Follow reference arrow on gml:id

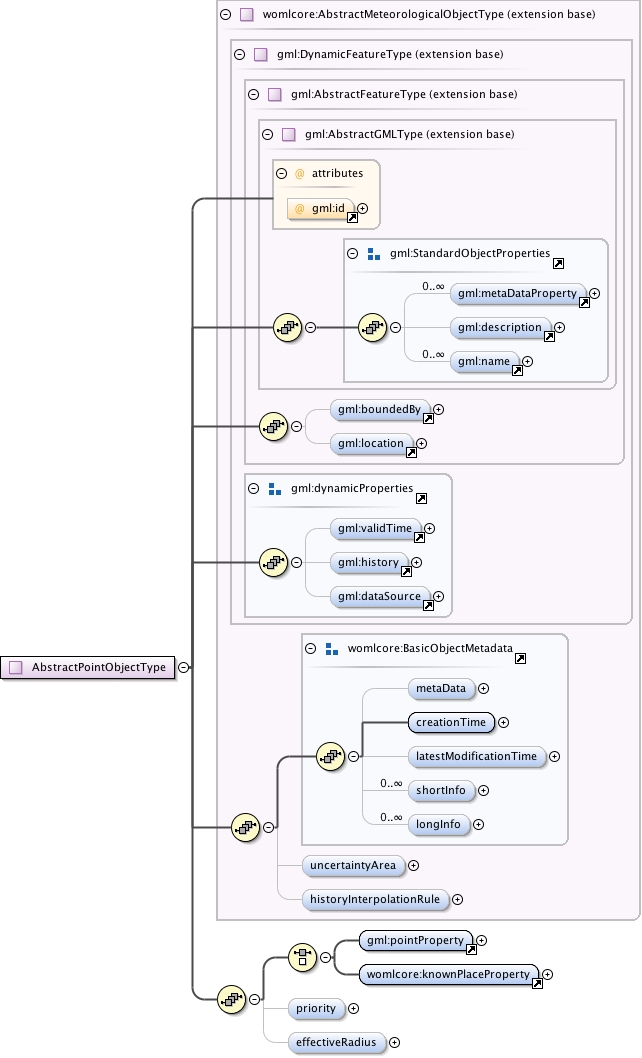352,218
